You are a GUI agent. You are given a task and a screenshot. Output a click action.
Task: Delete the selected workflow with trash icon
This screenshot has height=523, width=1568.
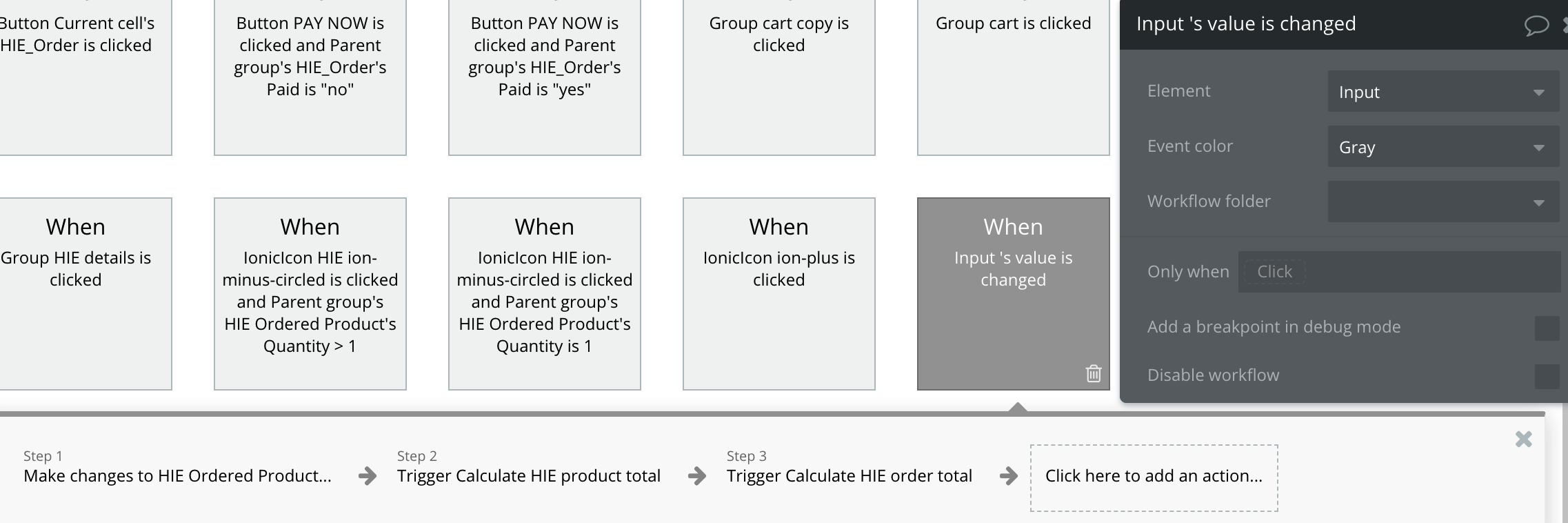coord(1094,374)
